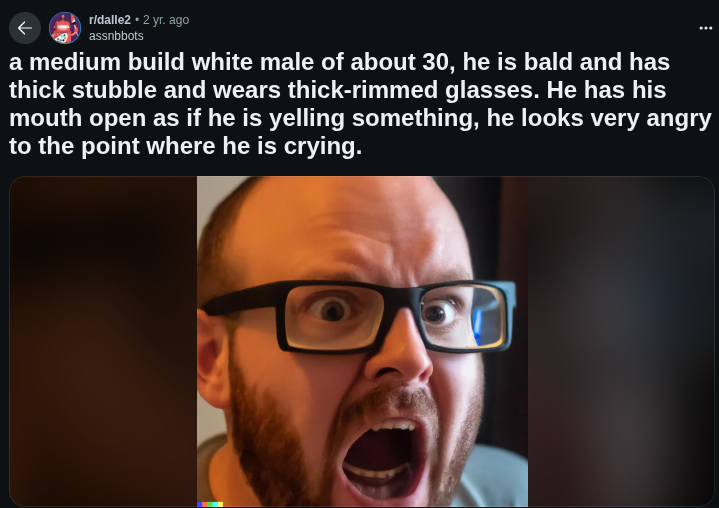The image size is (719, 508).
Task: Click the blue reflection in the right glasses lens
Action: click(x=477, y=327)
